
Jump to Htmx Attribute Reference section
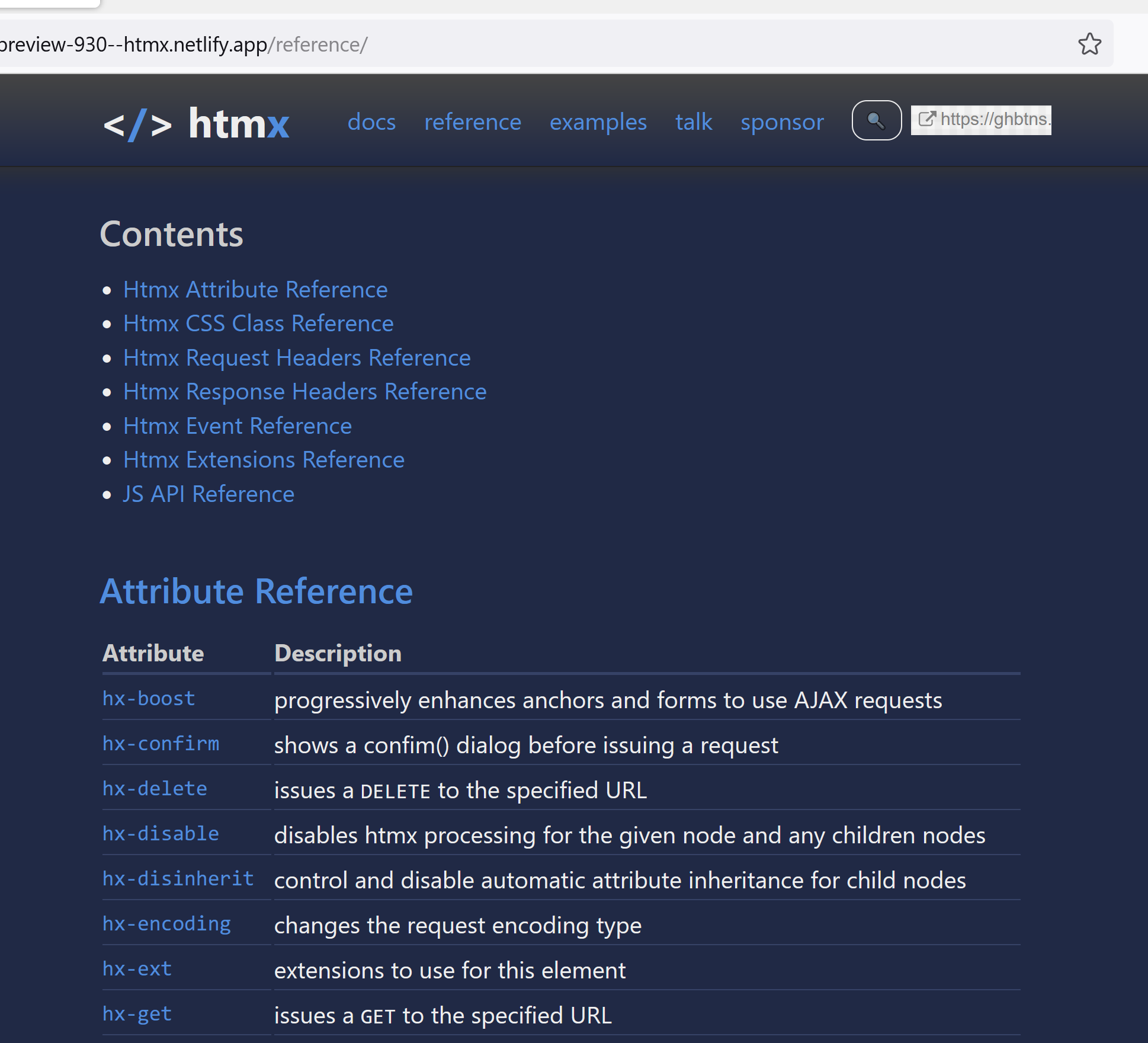(x=255, y=290)
